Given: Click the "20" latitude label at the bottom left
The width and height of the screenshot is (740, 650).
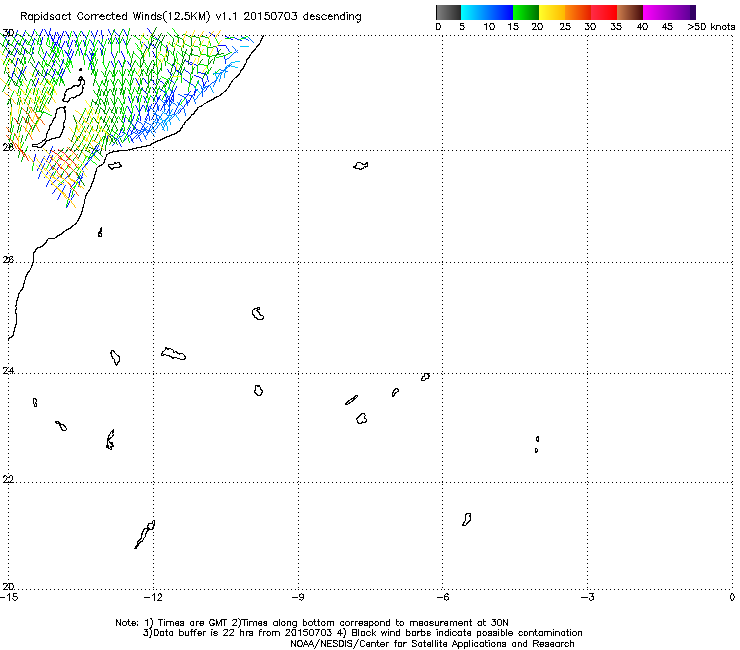Looking at the screenshot, I should 8,587.
